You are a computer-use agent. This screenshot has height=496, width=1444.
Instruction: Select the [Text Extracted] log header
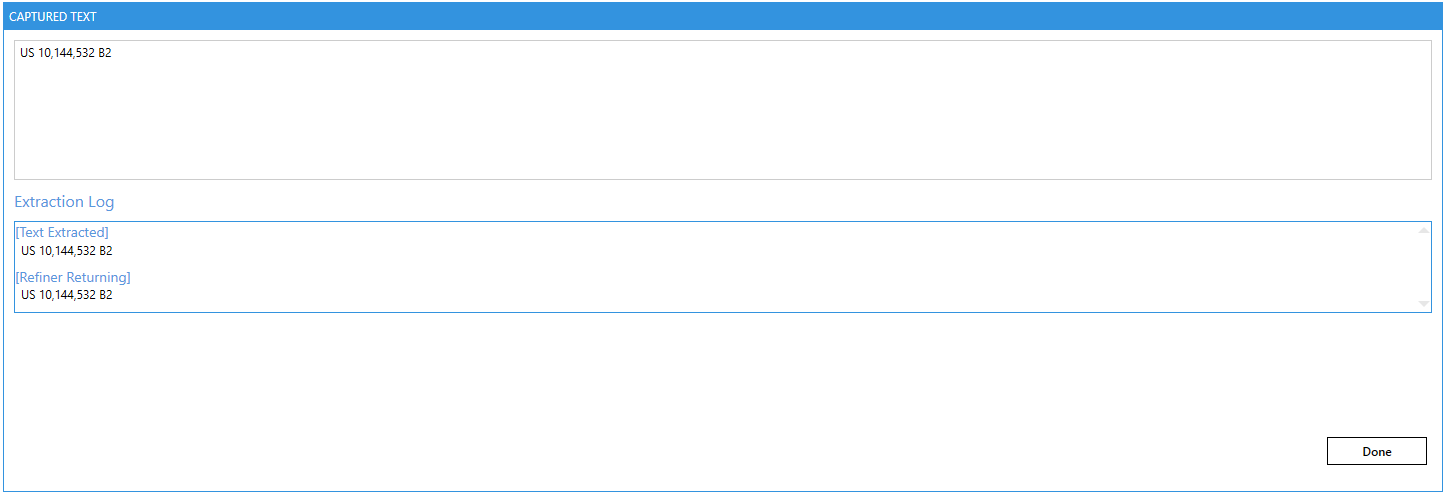62,233
